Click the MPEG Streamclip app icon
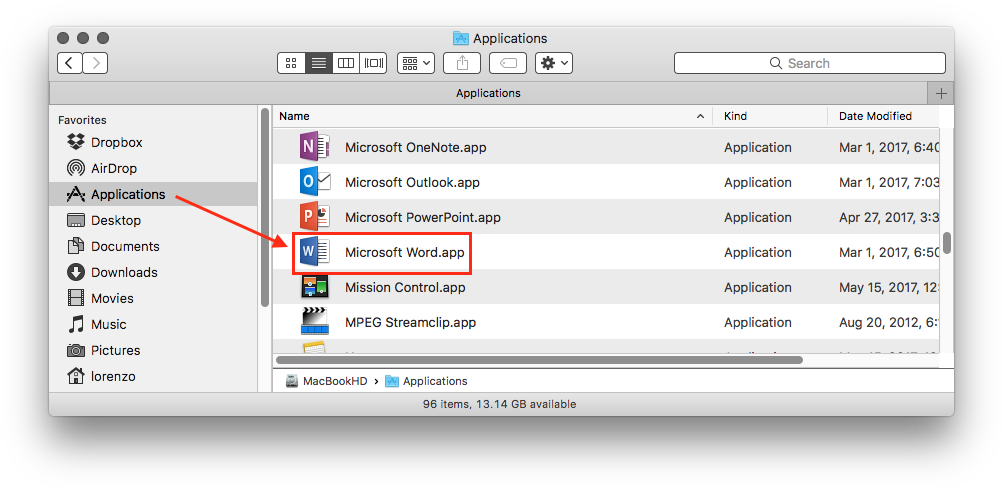Screen dimensions: 1002x490 pos(314,322)
